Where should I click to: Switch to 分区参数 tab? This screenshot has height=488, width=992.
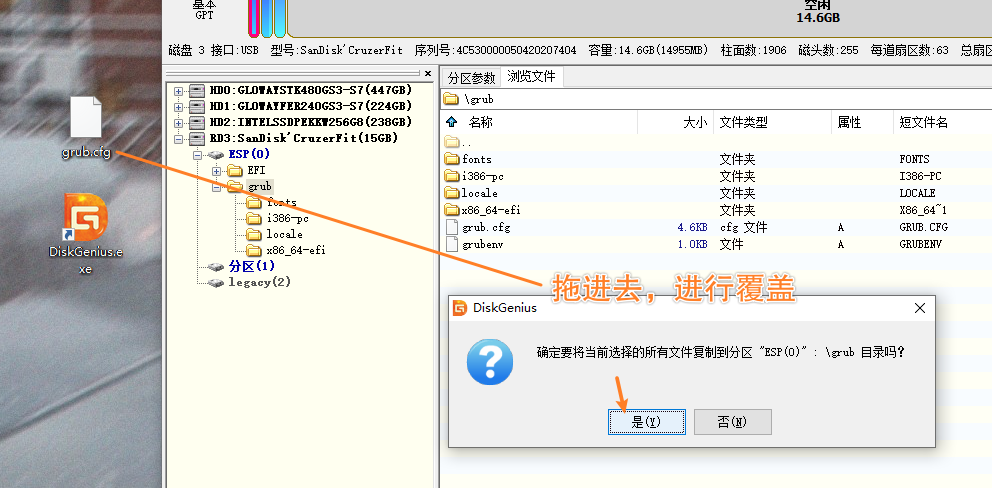coord(471,78)
